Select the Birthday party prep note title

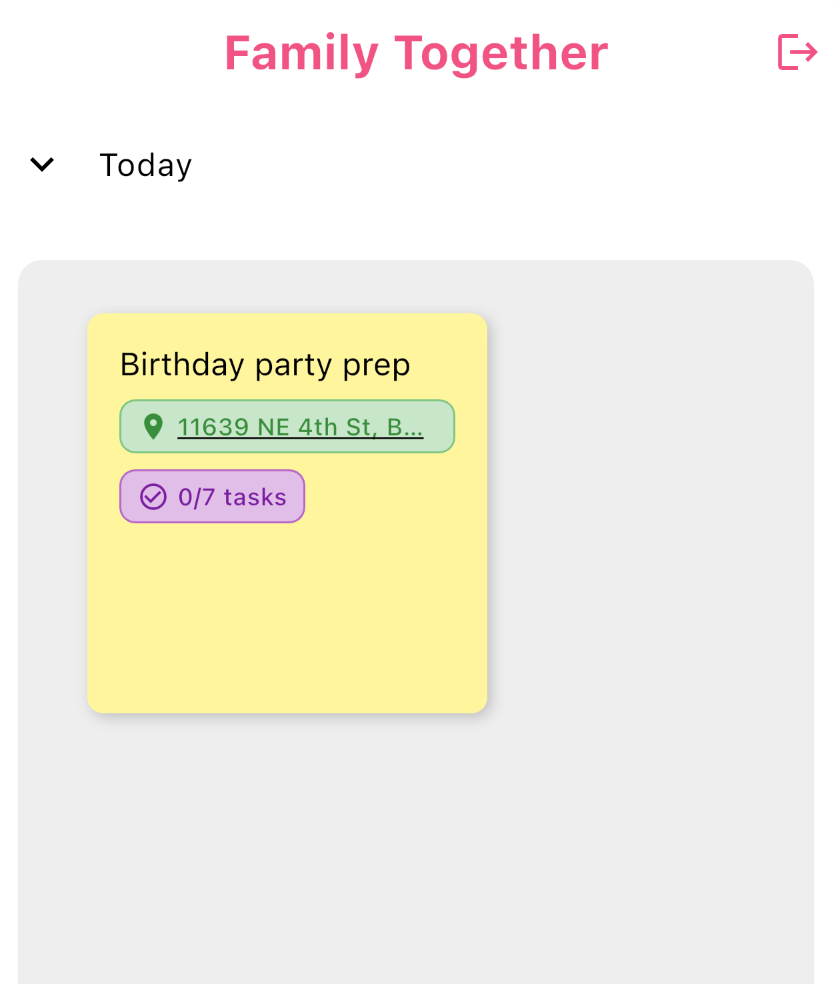point(265,365)
